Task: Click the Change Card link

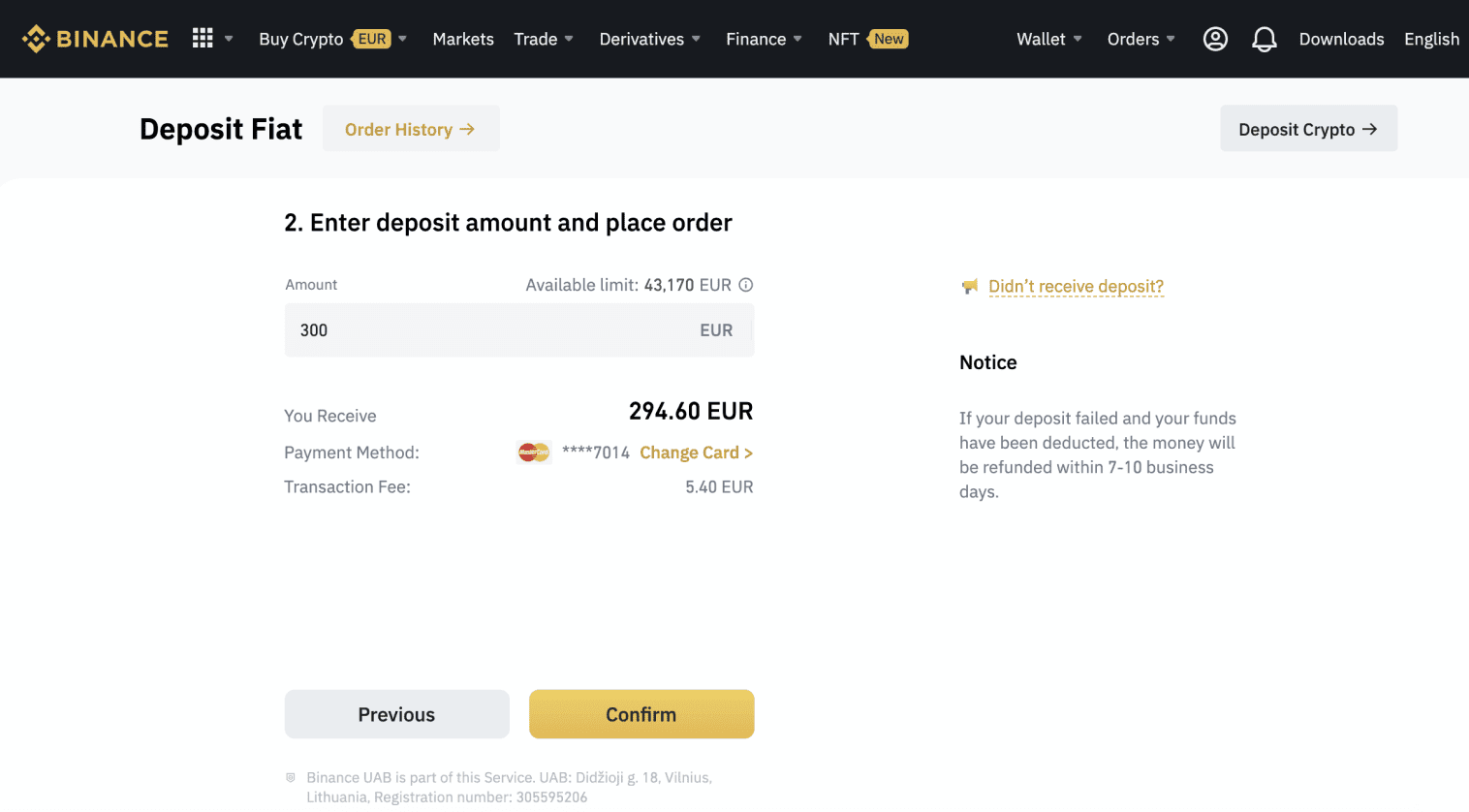Action: click(x=696, y=453)
